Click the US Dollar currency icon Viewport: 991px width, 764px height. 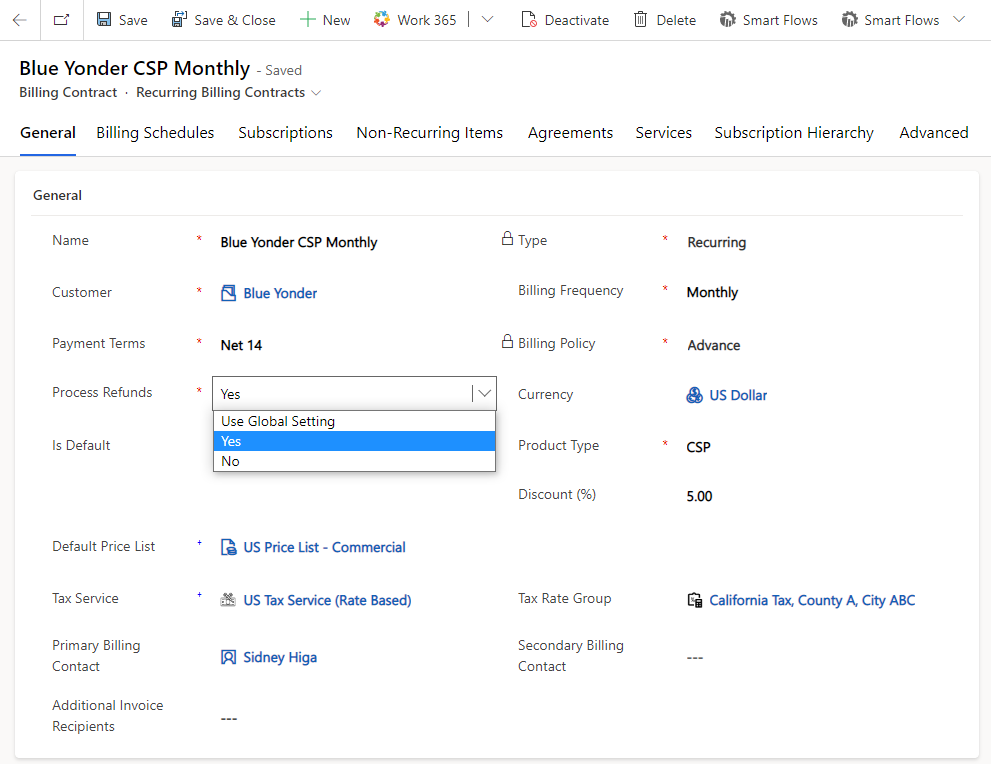[x=695, y=396]
